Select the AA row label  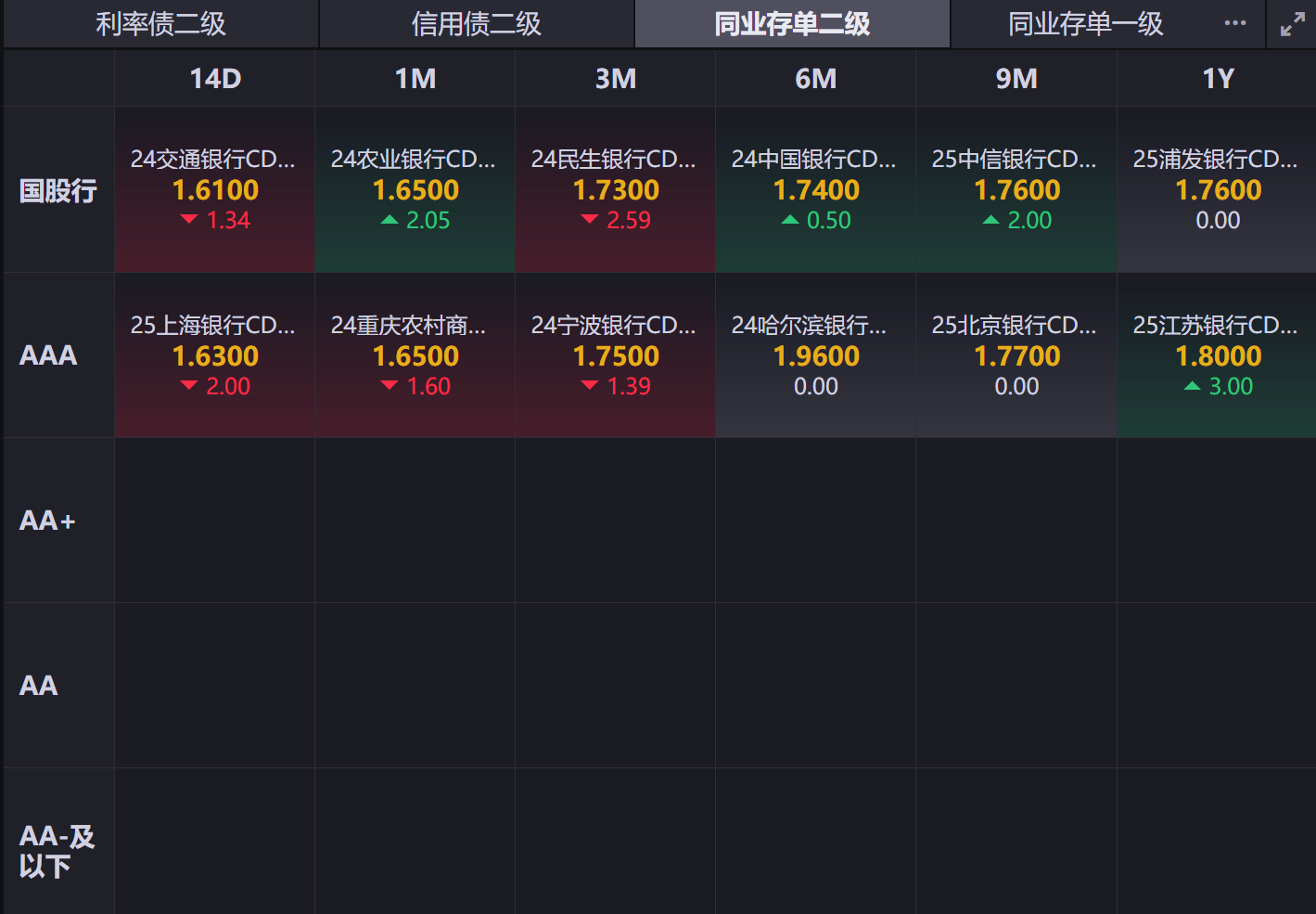(x=39, y=686)
